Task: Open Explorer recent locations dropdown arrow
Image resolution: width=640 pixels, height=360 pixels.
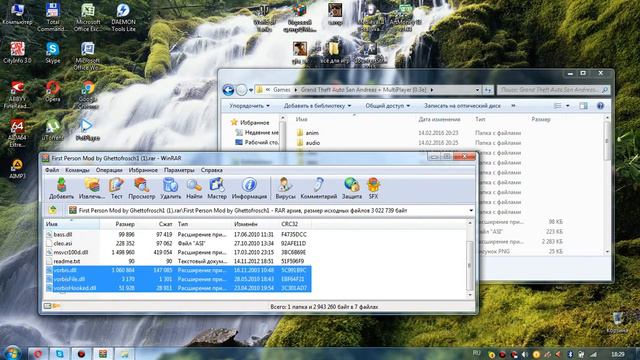Action: point(251,90)
